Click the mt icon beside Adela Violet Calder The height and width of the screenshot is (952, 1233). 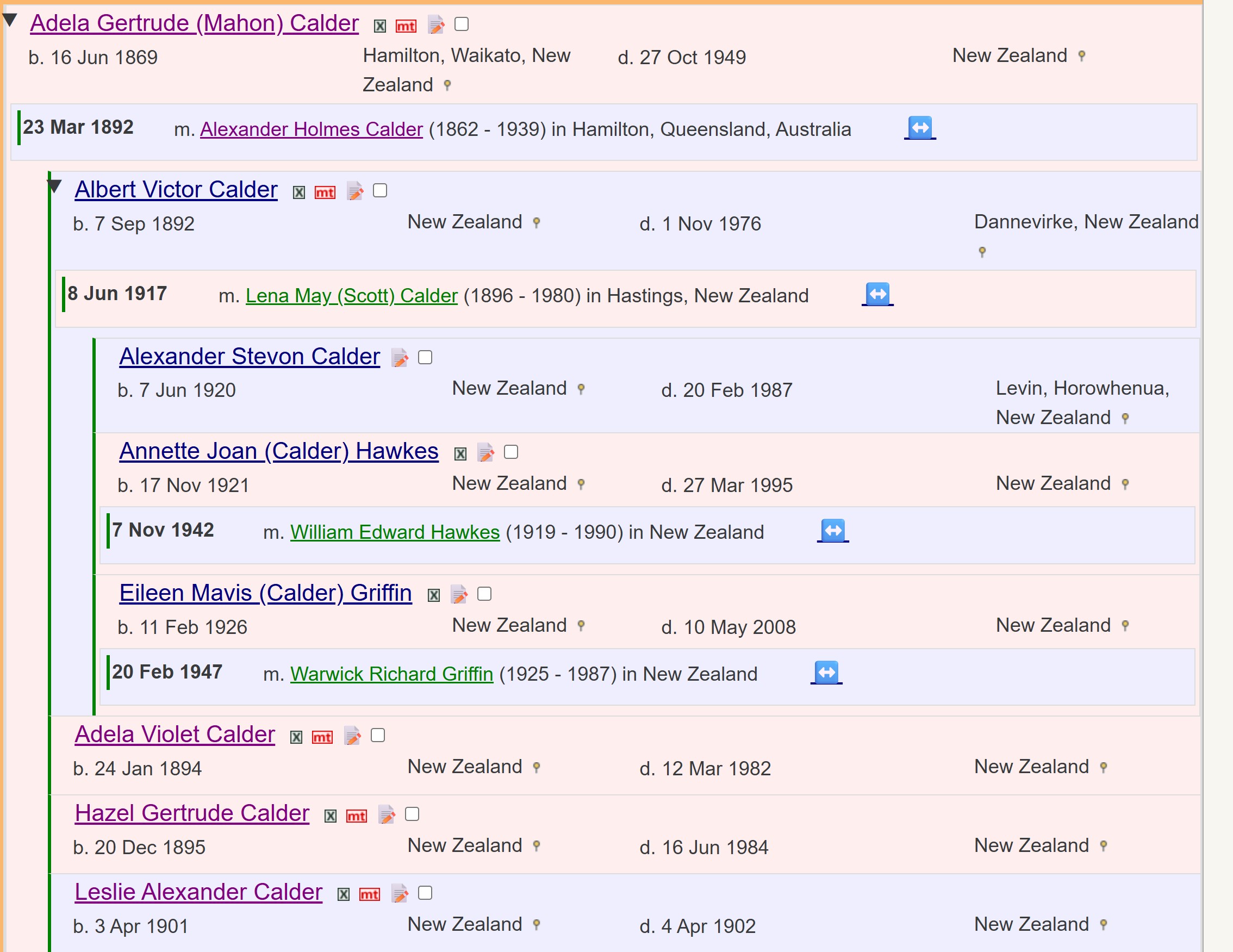click(322, 737)
